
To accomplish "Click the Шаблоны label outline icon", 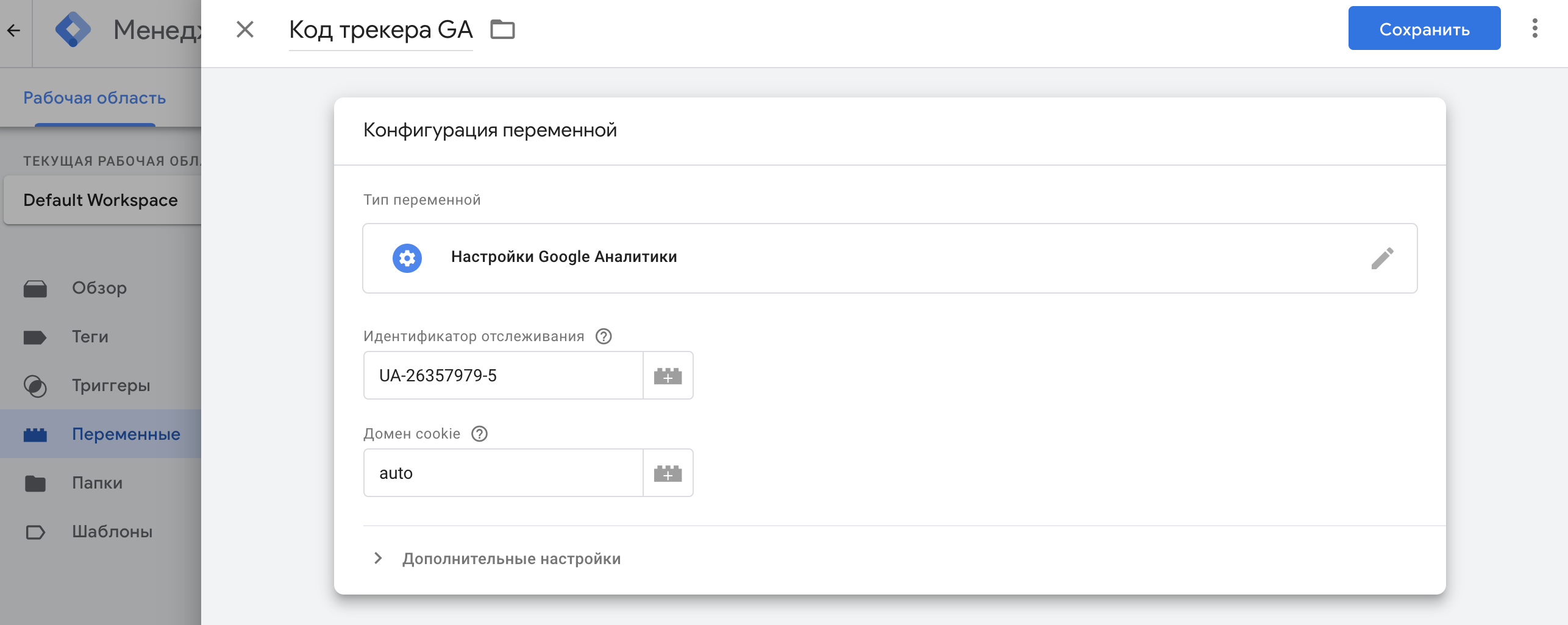I will coord(35,532).
